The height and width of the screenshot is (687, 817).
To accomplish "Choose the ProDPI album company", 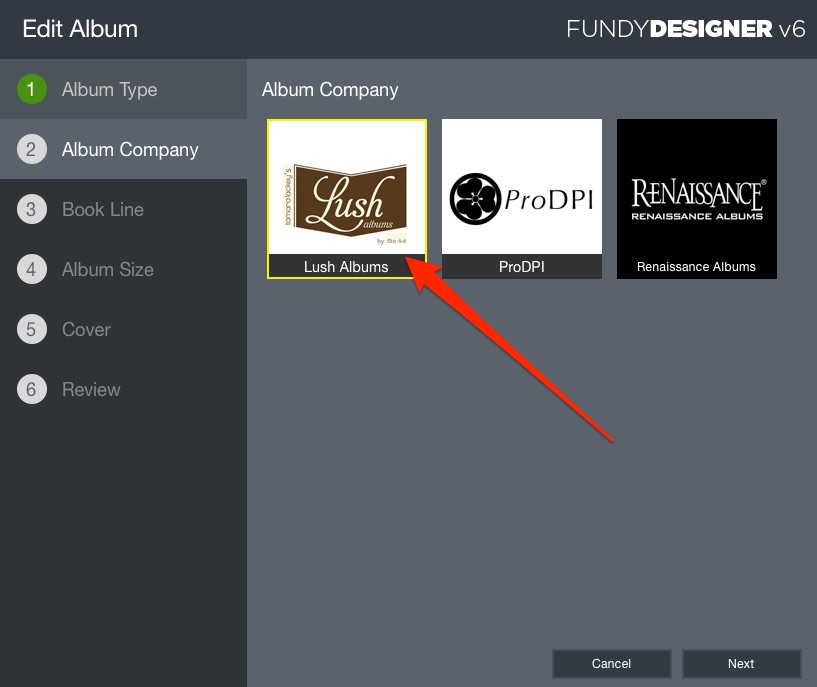I will (x=522, y=199).
